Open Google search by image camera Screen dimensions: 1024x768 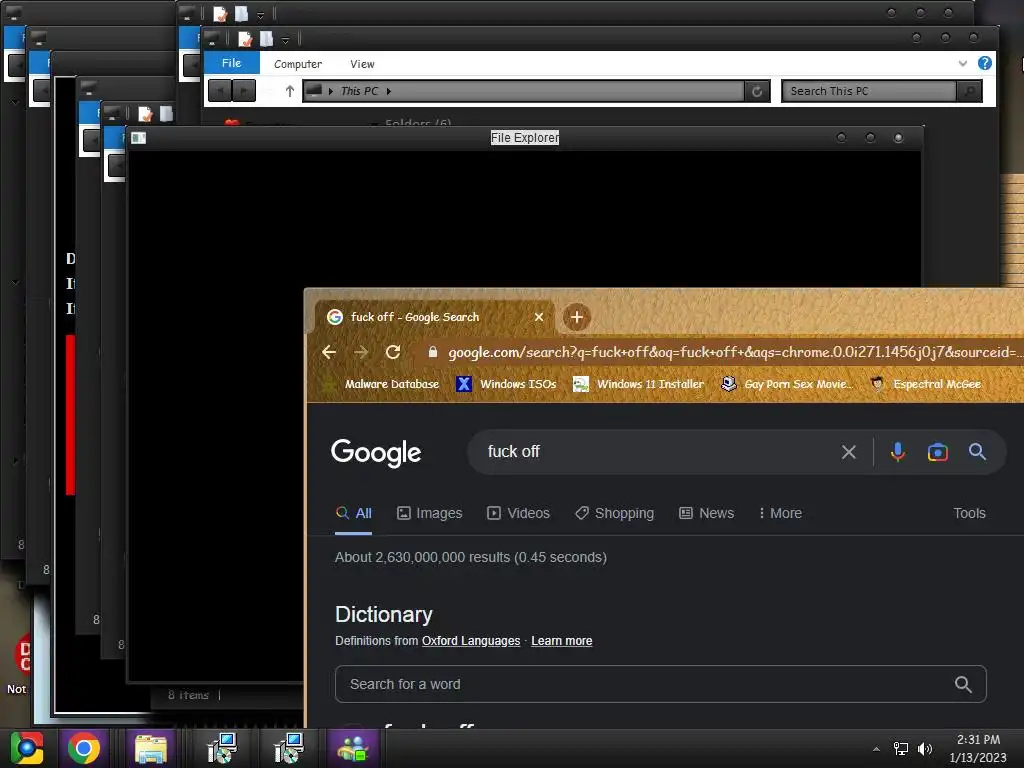(x=938, y=452)
